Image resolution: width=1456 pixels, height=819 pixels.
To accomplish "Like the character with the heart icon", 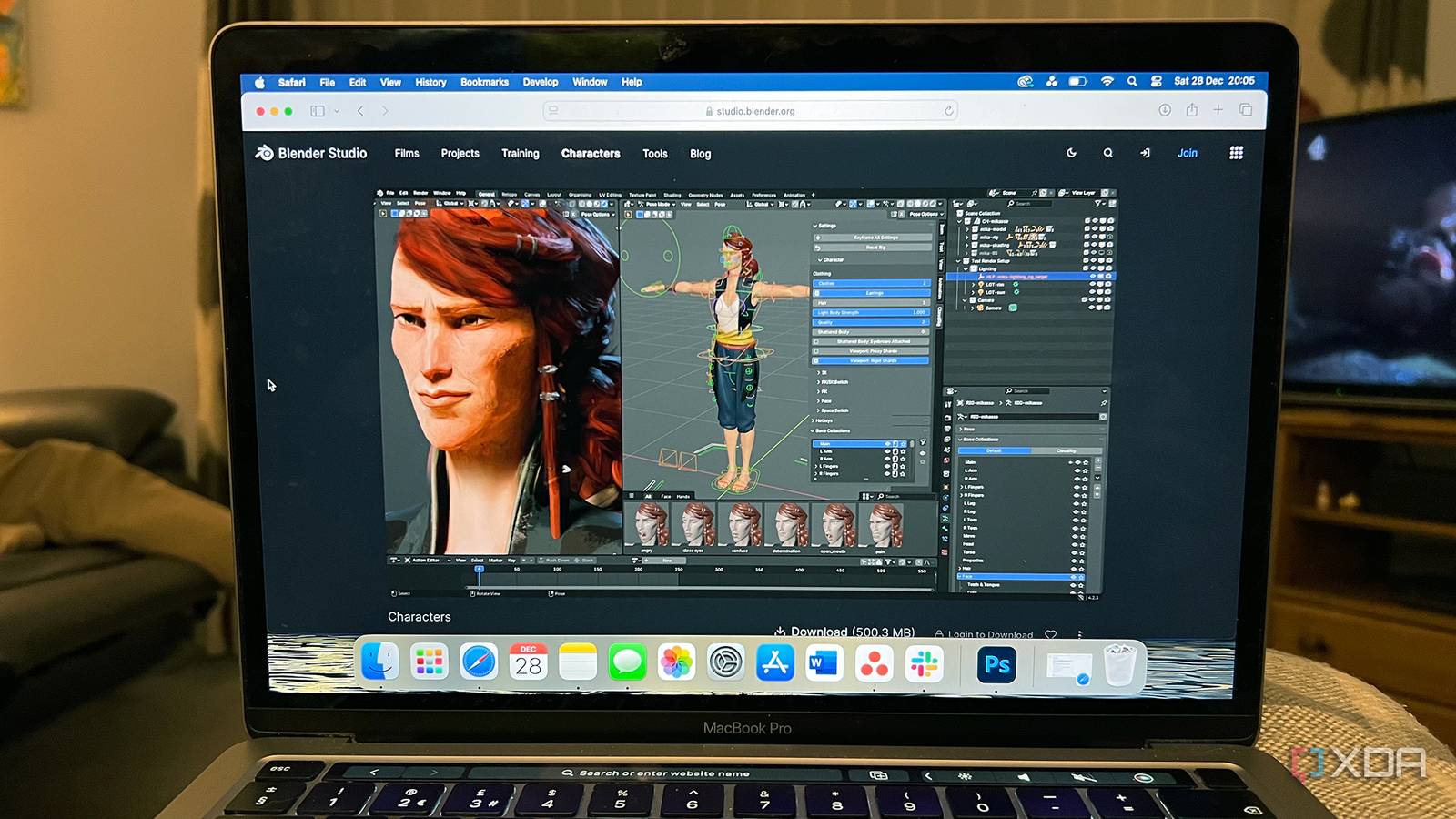I will [1051, 634].
